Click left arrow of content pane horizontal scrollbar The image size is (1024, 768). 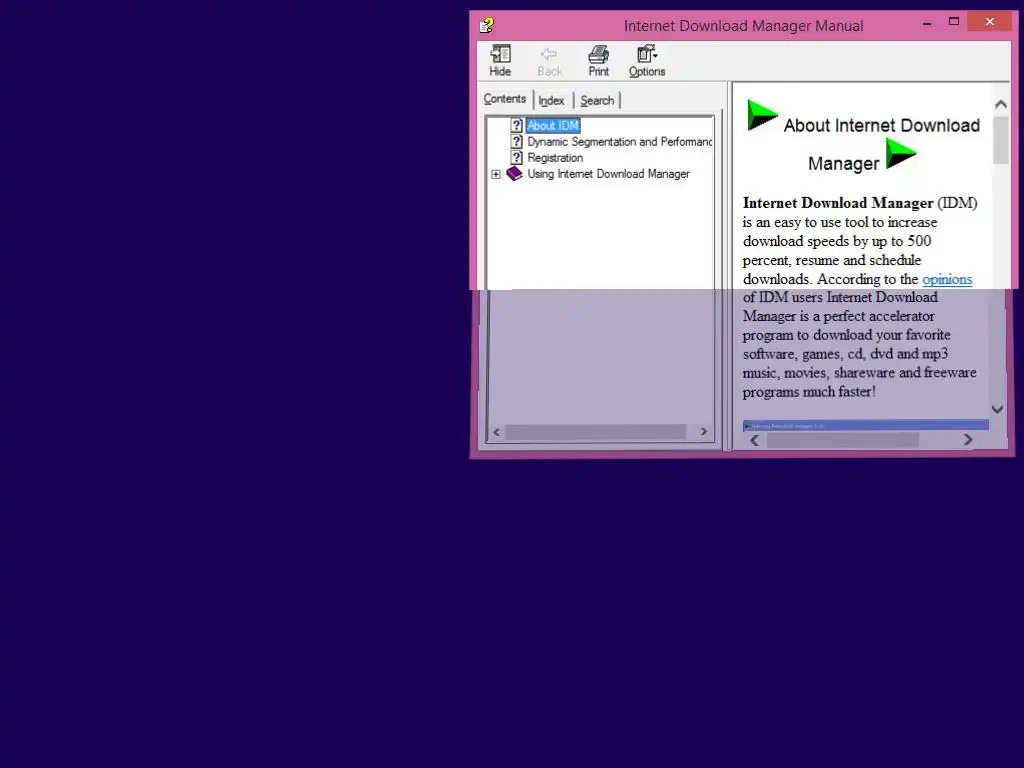(754, 440)
